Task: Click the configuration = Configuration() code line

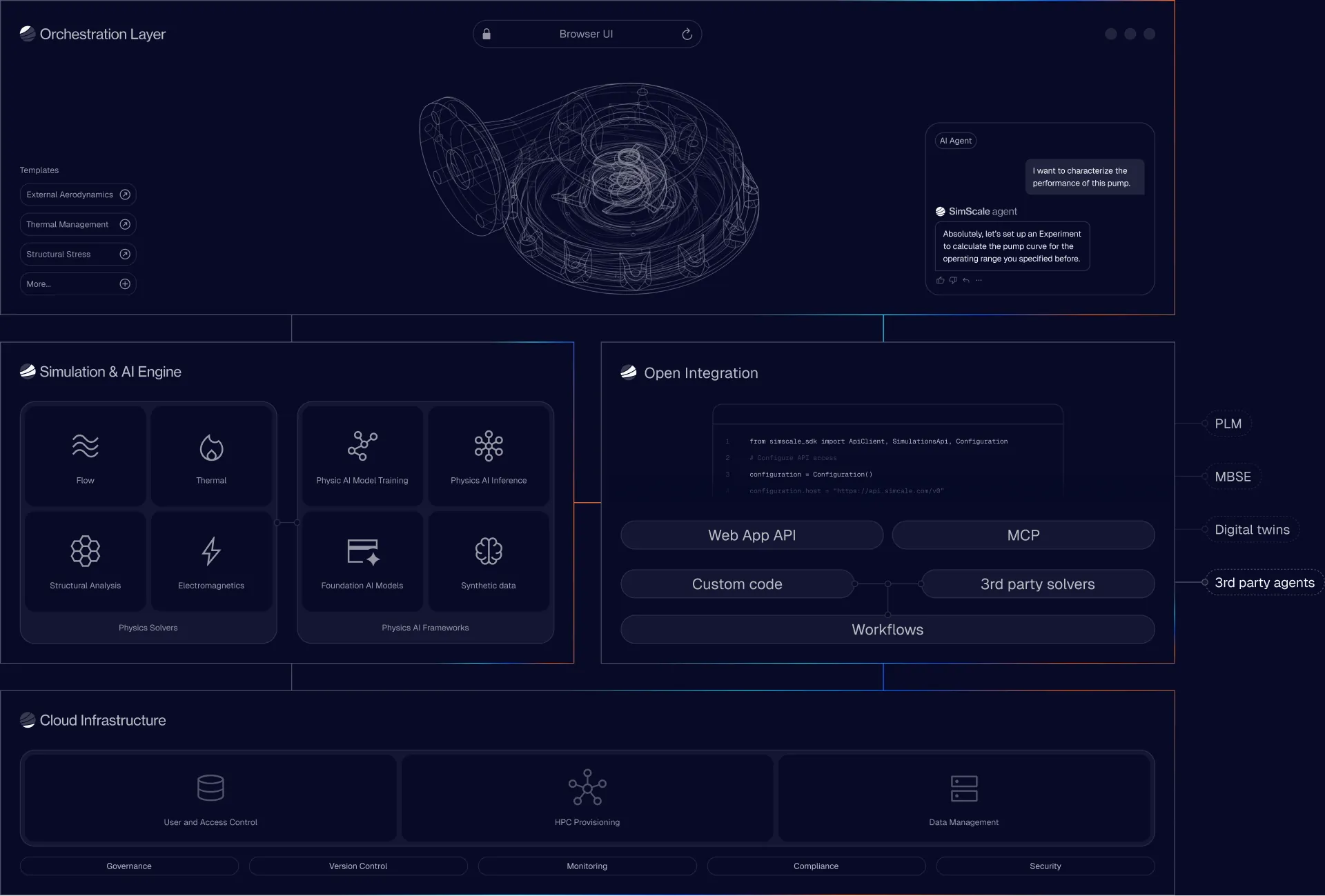Action: tap(811, 475)
